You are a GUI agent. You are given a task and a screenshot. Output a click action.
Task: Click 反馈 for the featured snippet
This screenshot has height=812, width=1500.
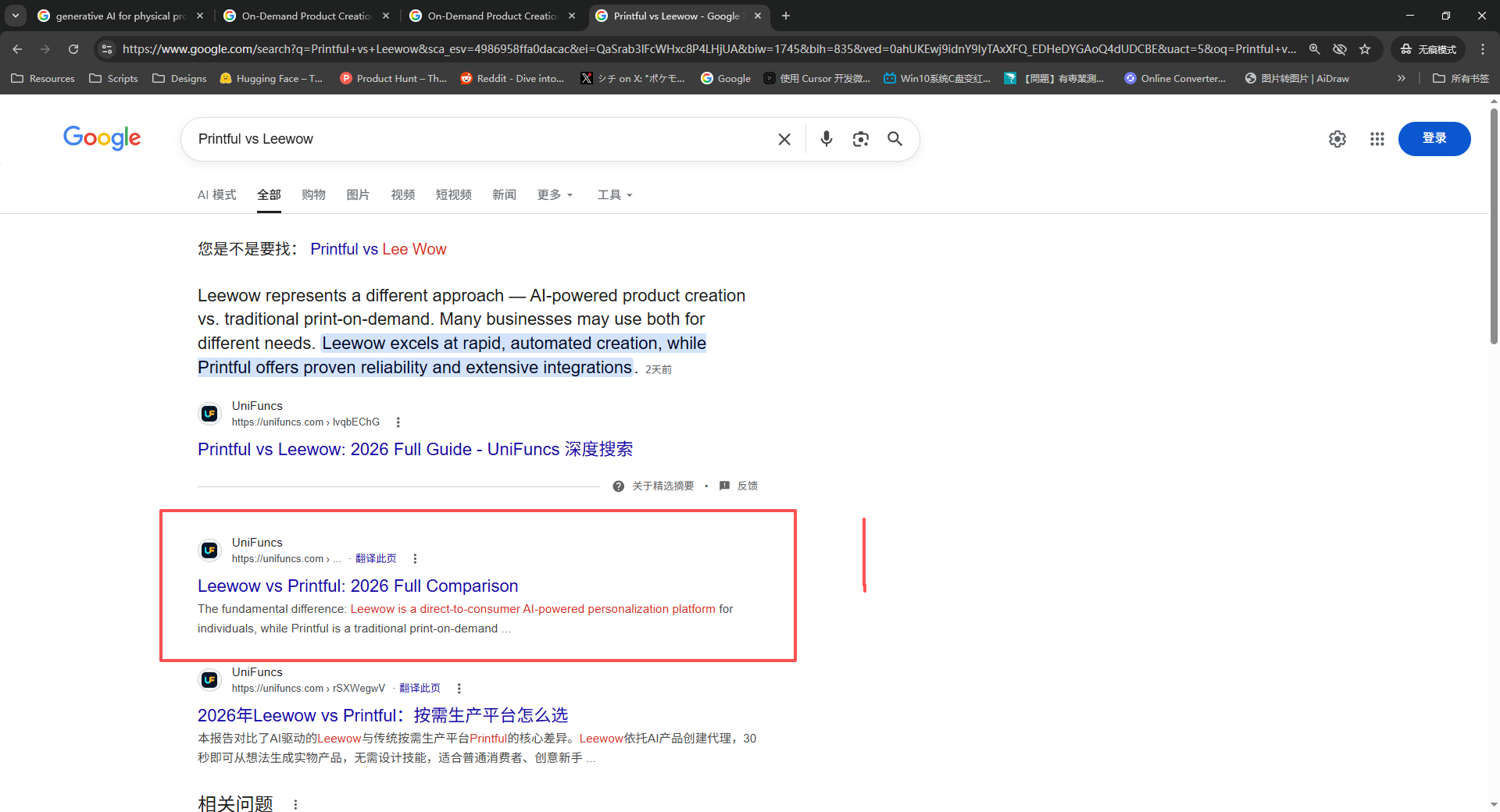[x=747, y=485]
